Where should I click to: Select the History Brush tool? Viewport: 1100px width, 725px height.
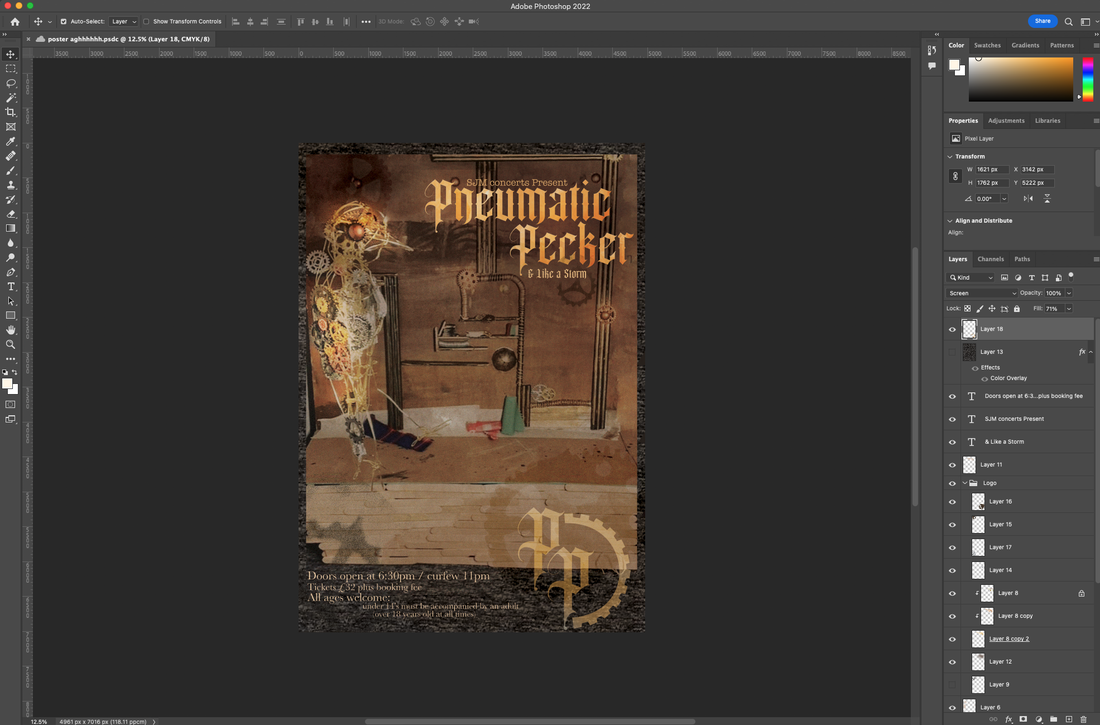pyautogui.click(x=11, y=199)
